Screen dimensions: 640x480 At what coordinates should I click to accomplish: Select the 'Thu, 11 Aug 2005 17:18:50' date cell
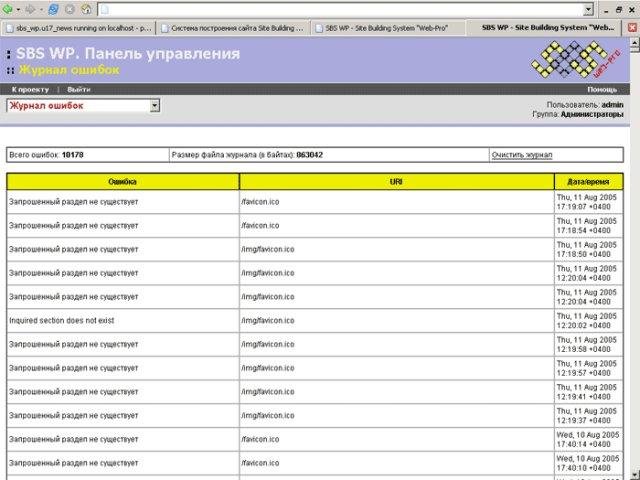(x=588, y=249)
